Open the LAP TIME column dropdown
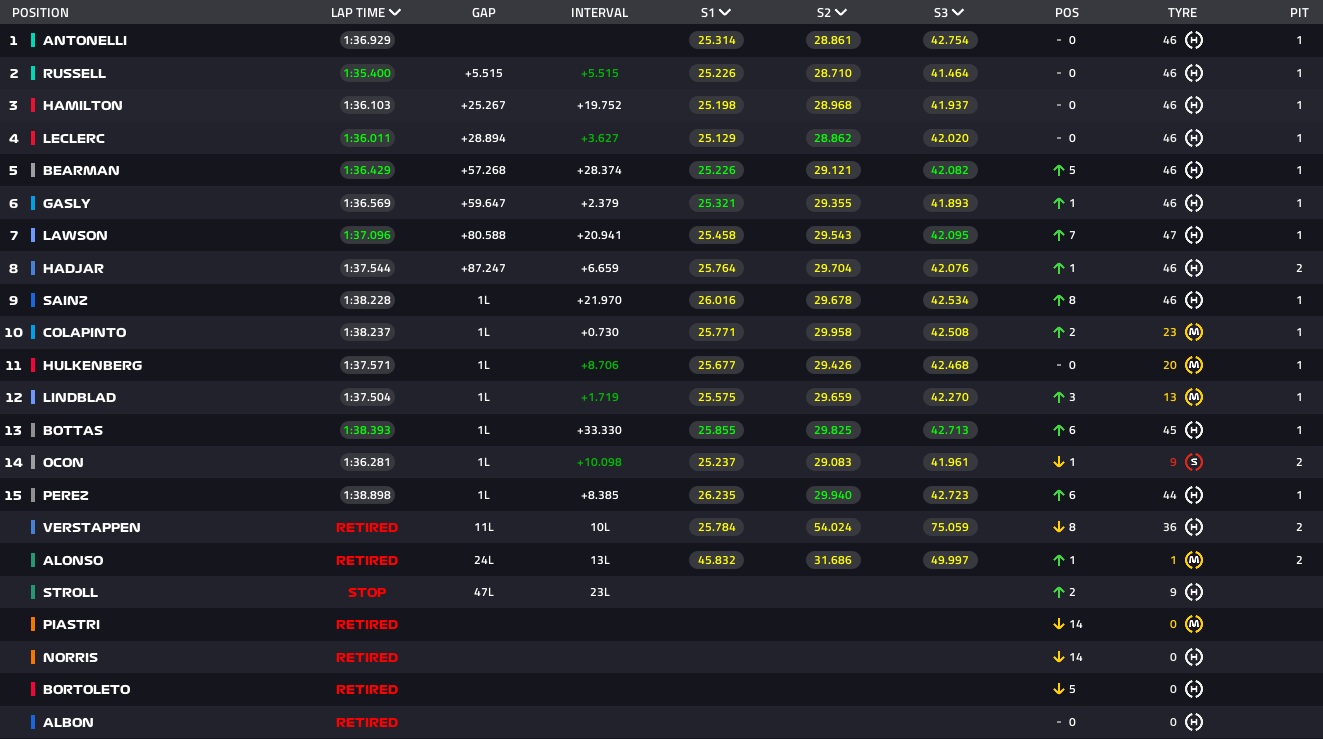Viewport: 1323px width, 739px height. [395, 13]
